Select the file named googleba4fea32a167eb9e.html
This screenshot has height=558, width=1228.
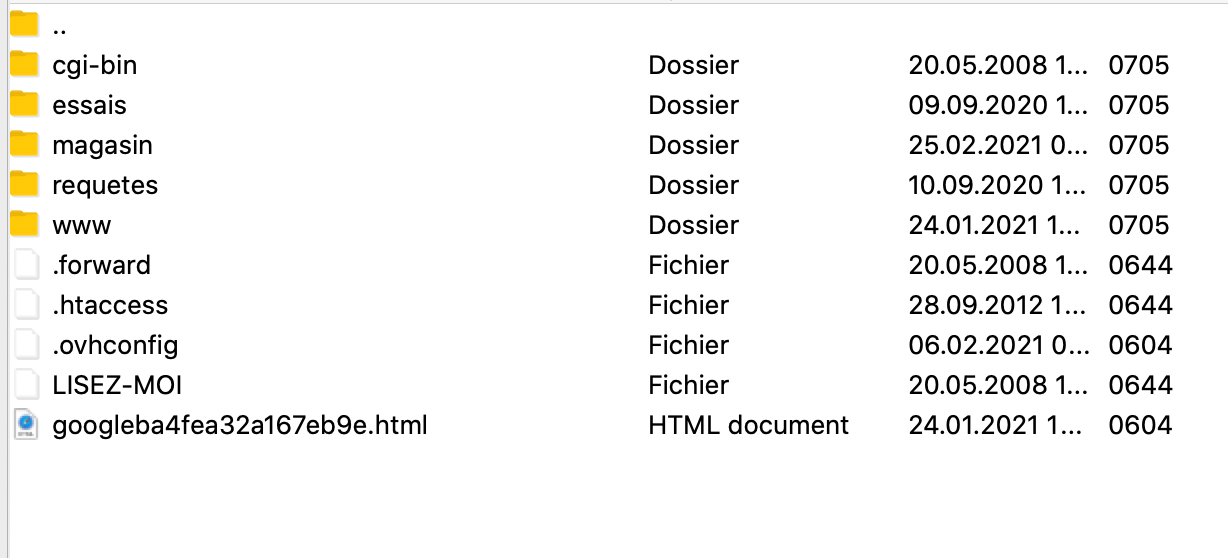point(240,425)
